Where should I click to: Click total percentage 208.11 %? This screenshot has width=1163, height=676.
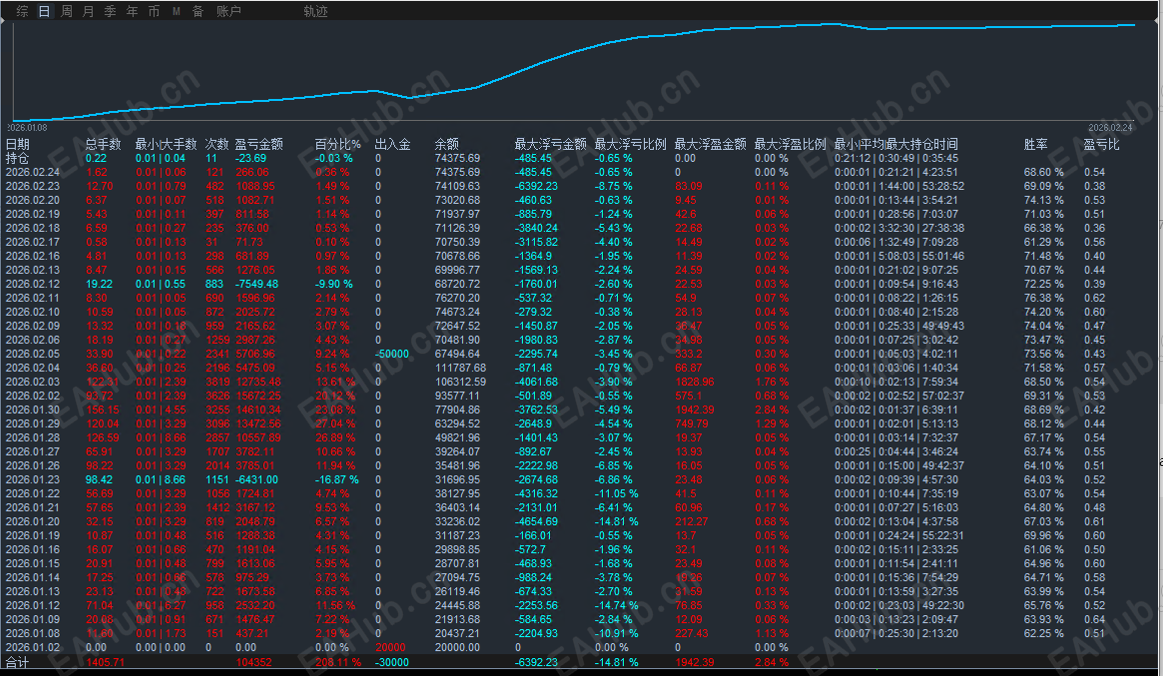338,663
